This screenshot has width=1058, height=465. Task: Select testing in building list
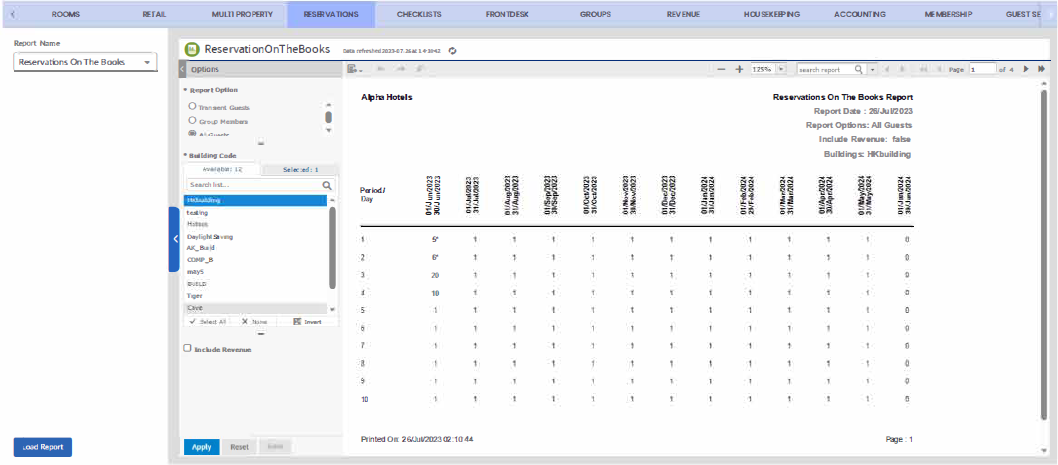(x=256, y=213)
